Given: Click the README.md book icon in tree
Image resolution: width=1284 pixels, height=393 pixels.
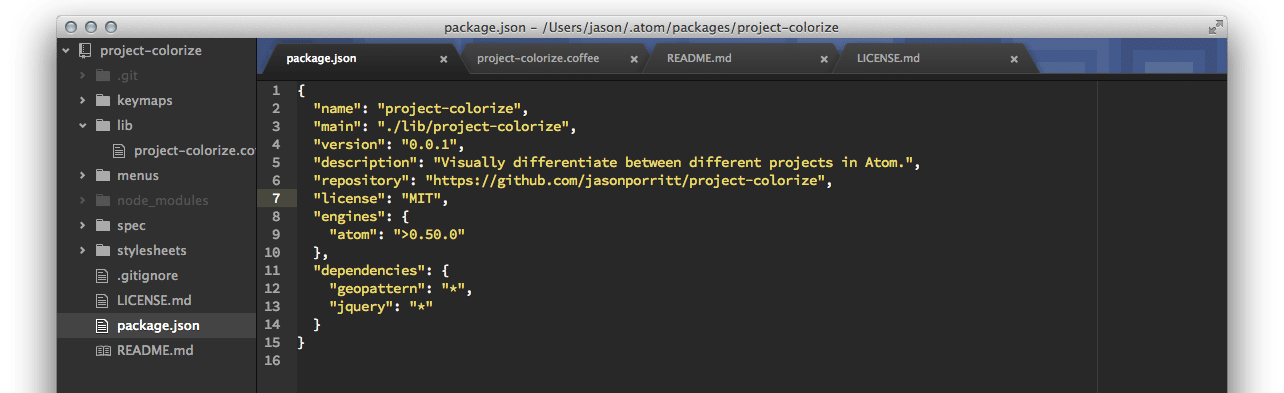Looking at the screenshot, I should click(102, 351).
